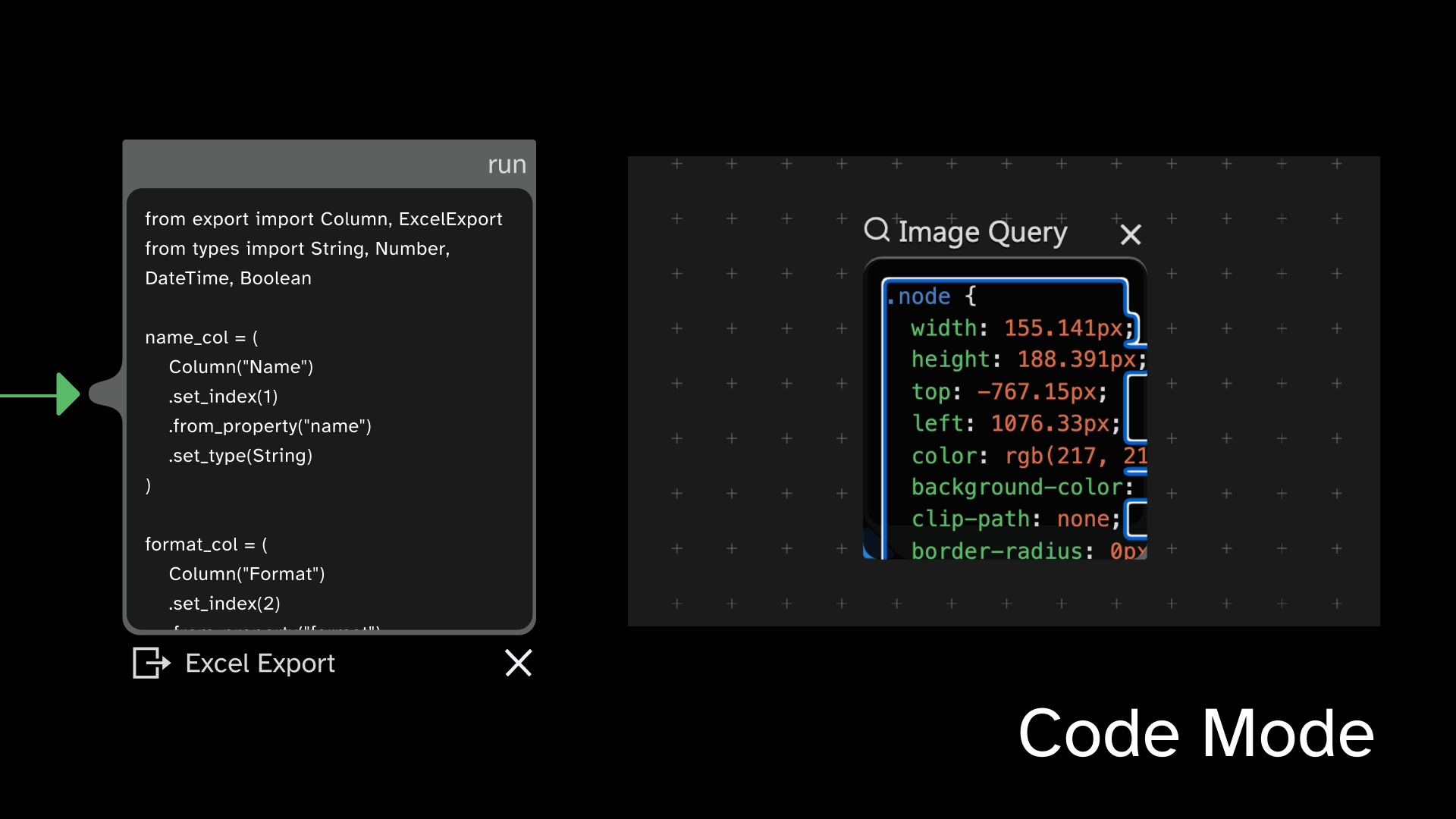Open the CSS code image thumbnail
Image resolution: width=1456 pixels, height=819 pixels.
pyautogui.click(x=1005, y=409)
